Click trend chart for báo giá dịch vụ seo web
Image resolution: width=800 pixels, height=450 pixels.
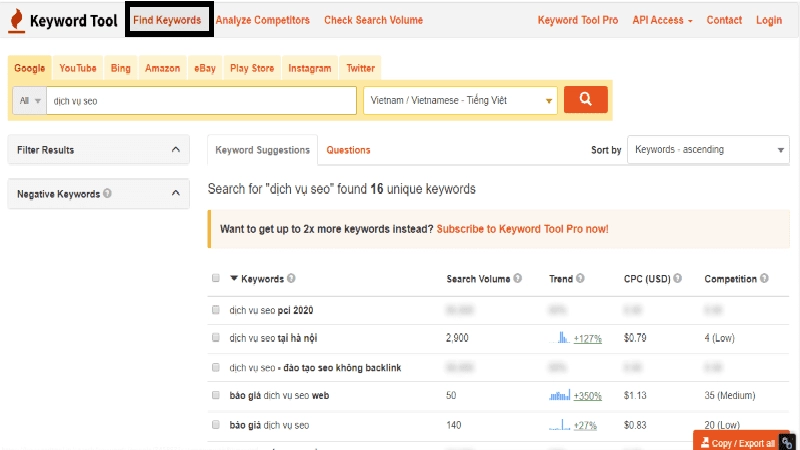(559, 395)
